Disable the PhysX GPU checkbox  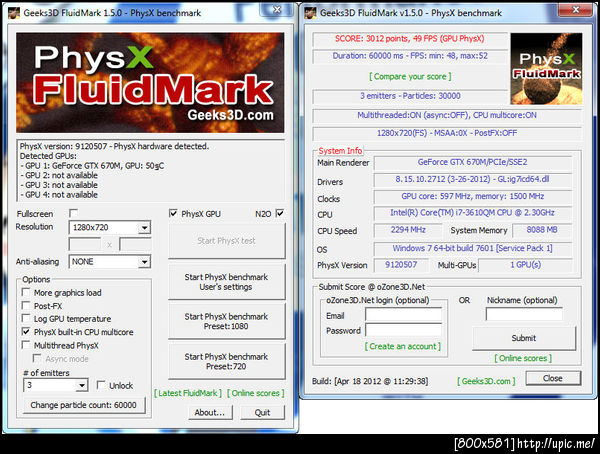(173, 213)
